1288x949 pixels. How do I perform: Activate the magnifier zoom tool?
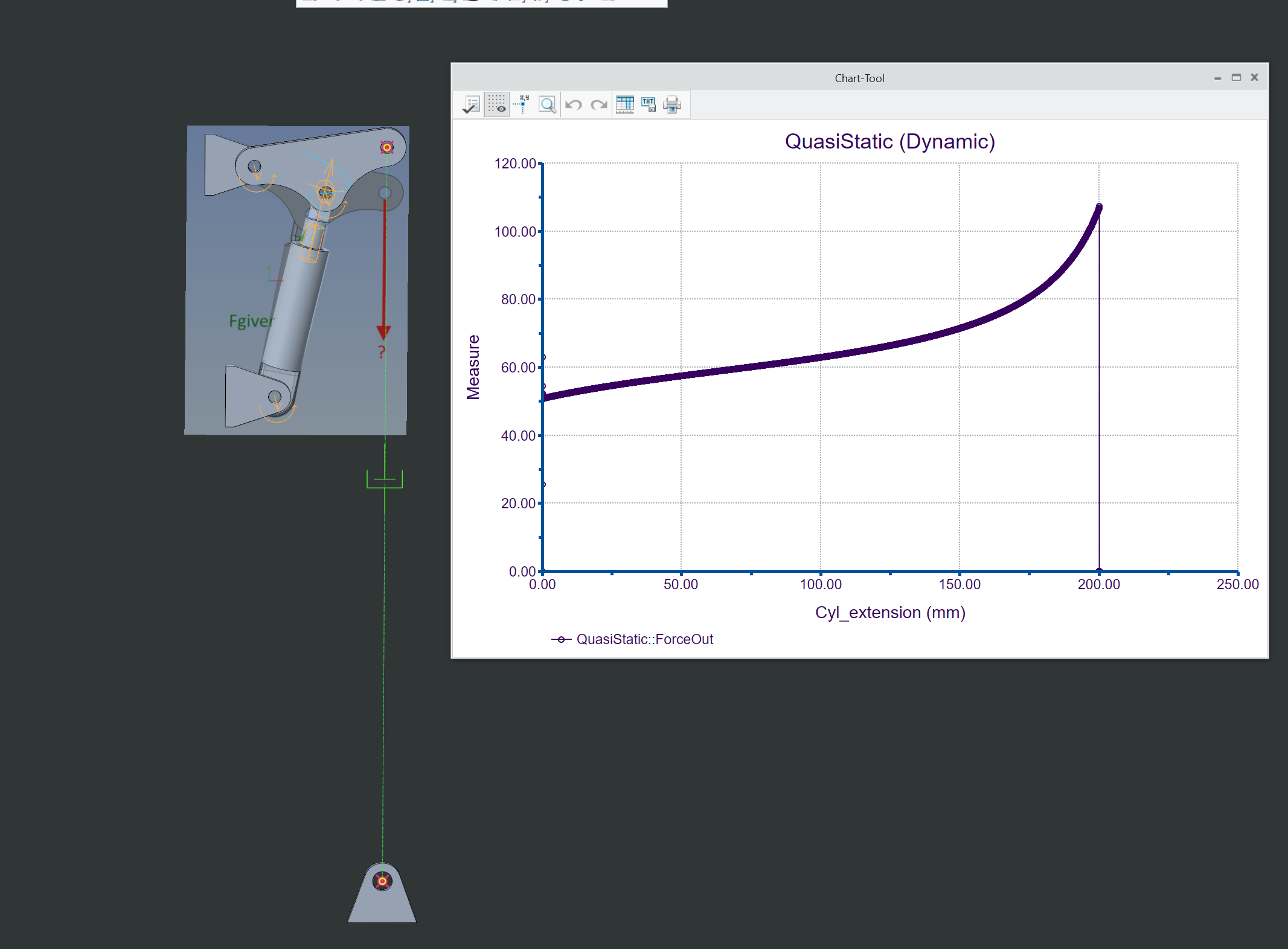(x=546, y=104)
